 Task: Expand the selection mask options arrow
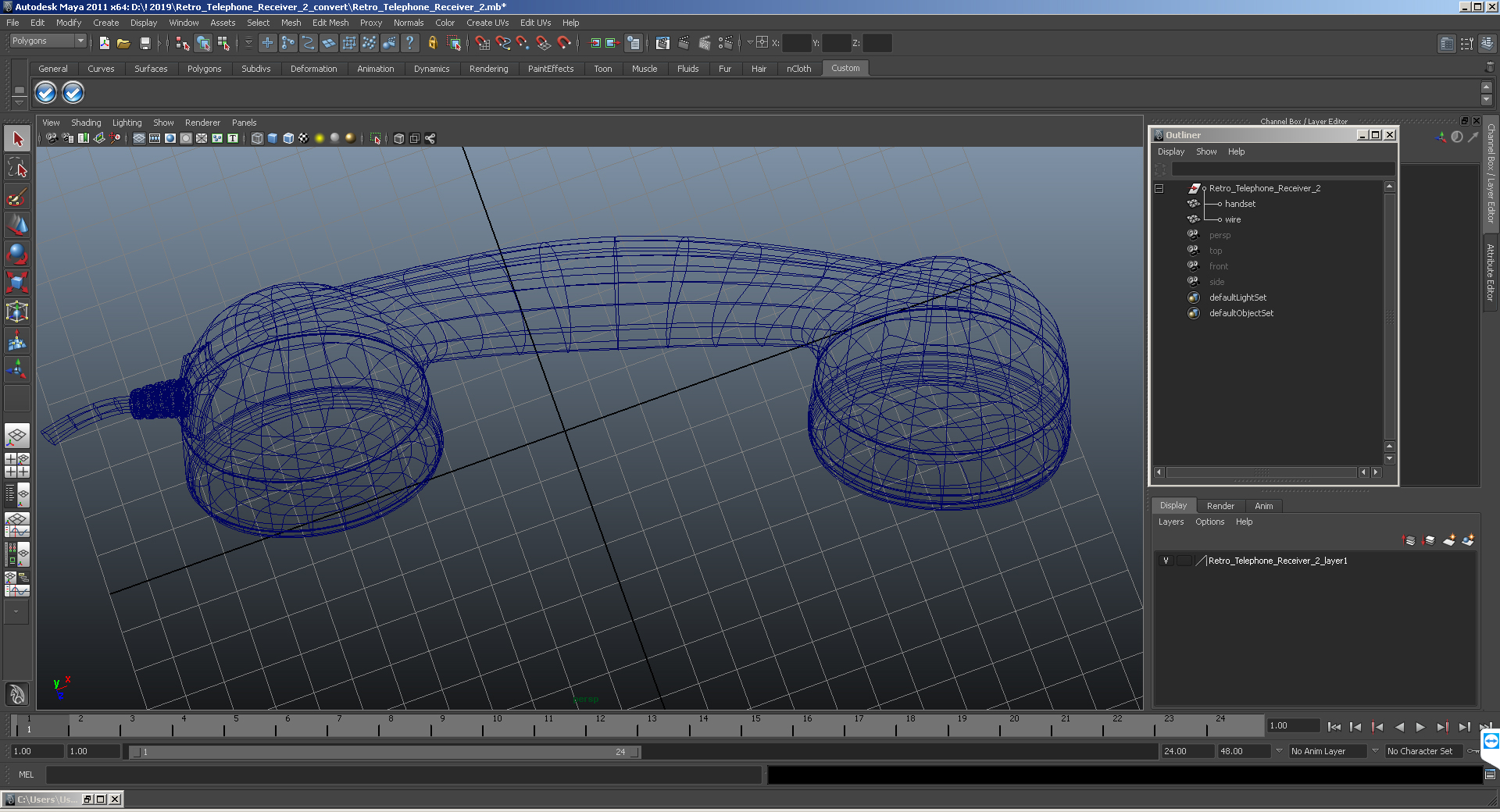click(248, 43)
